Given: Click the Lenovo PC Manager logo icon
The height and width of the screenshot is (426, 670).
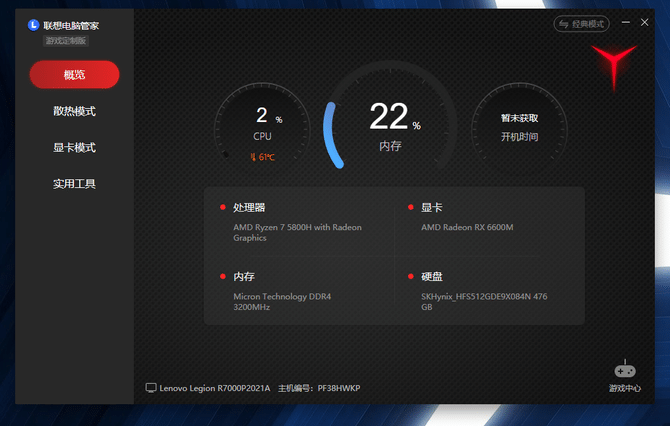Looking at the screenshot, I should click(34, 24).
